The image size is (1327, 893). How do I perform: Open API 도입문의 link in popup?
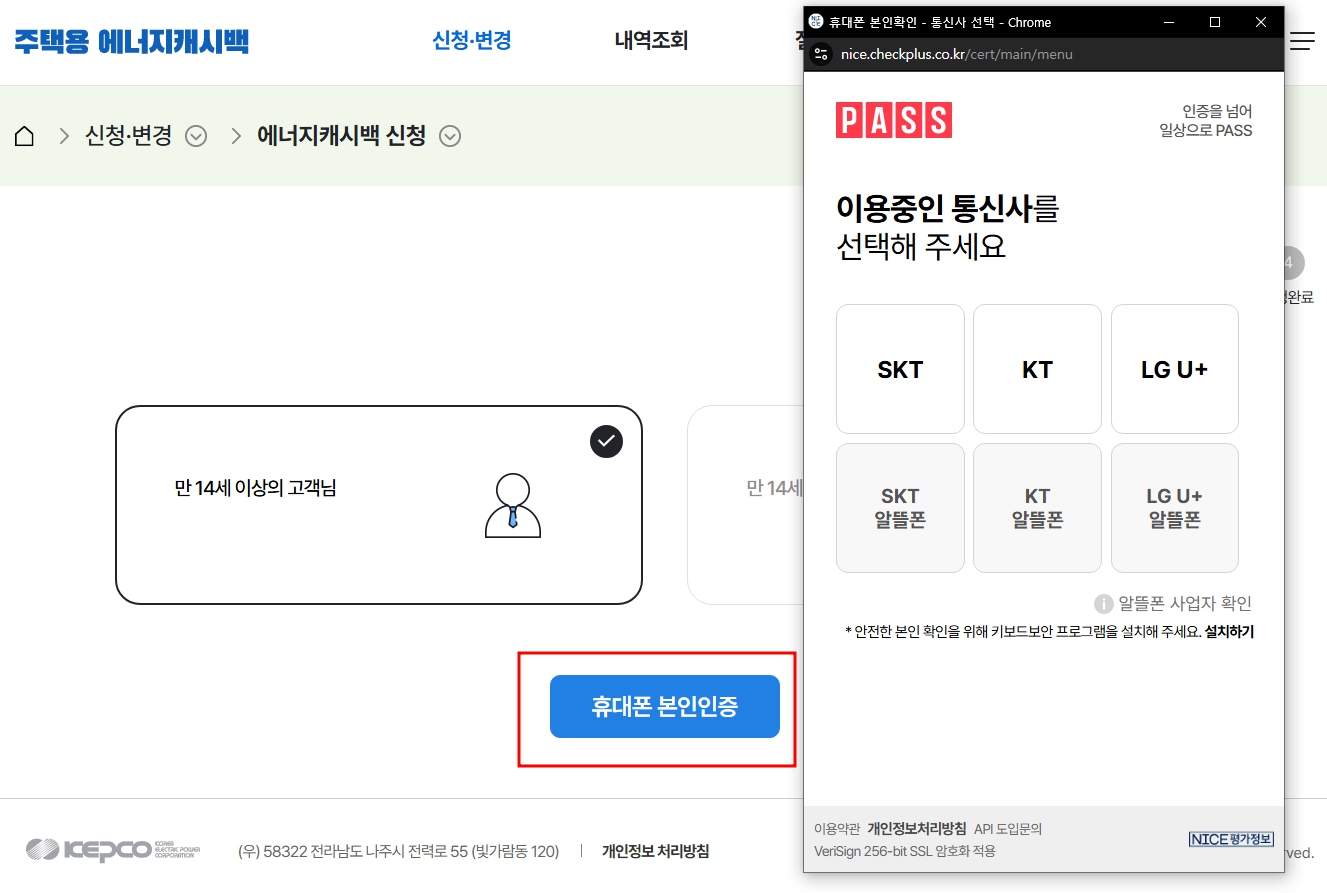1008,829
